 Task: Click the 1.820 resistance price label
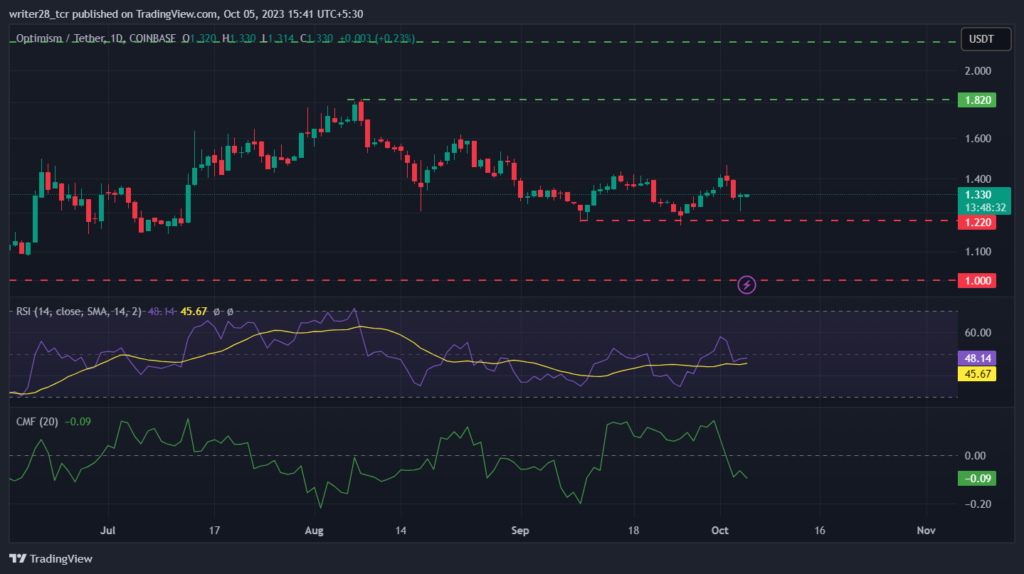coord(976,100)
